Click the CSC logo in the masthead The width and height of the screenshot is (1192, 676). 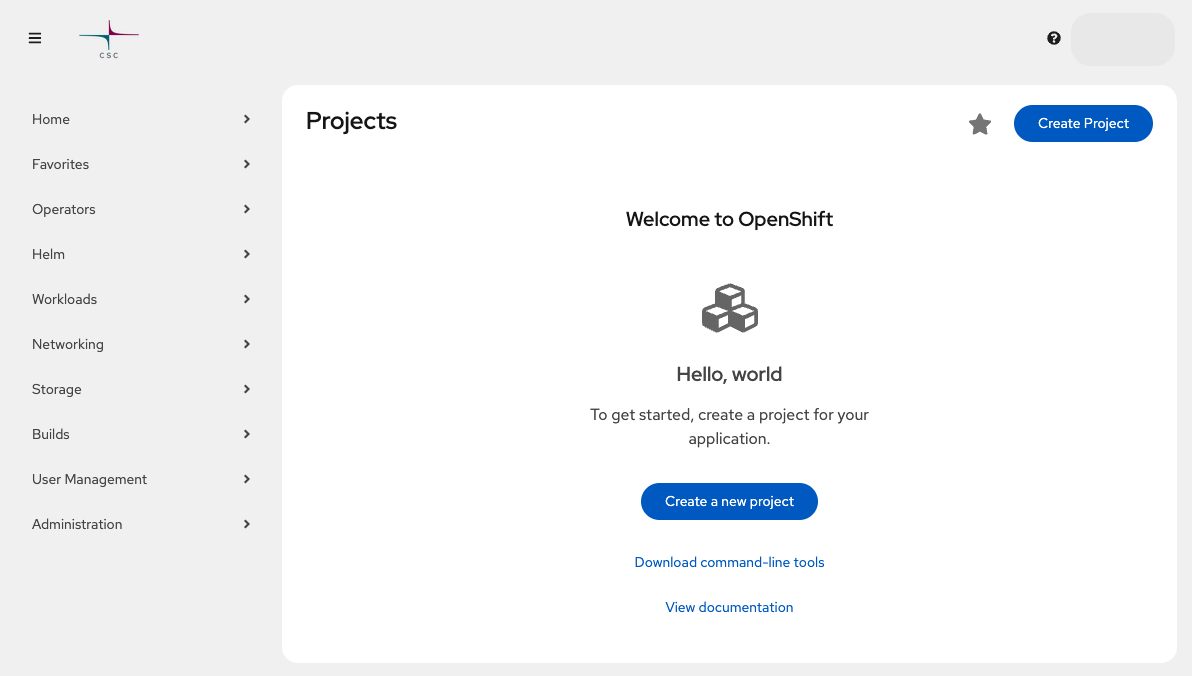[x=108, y=38]
